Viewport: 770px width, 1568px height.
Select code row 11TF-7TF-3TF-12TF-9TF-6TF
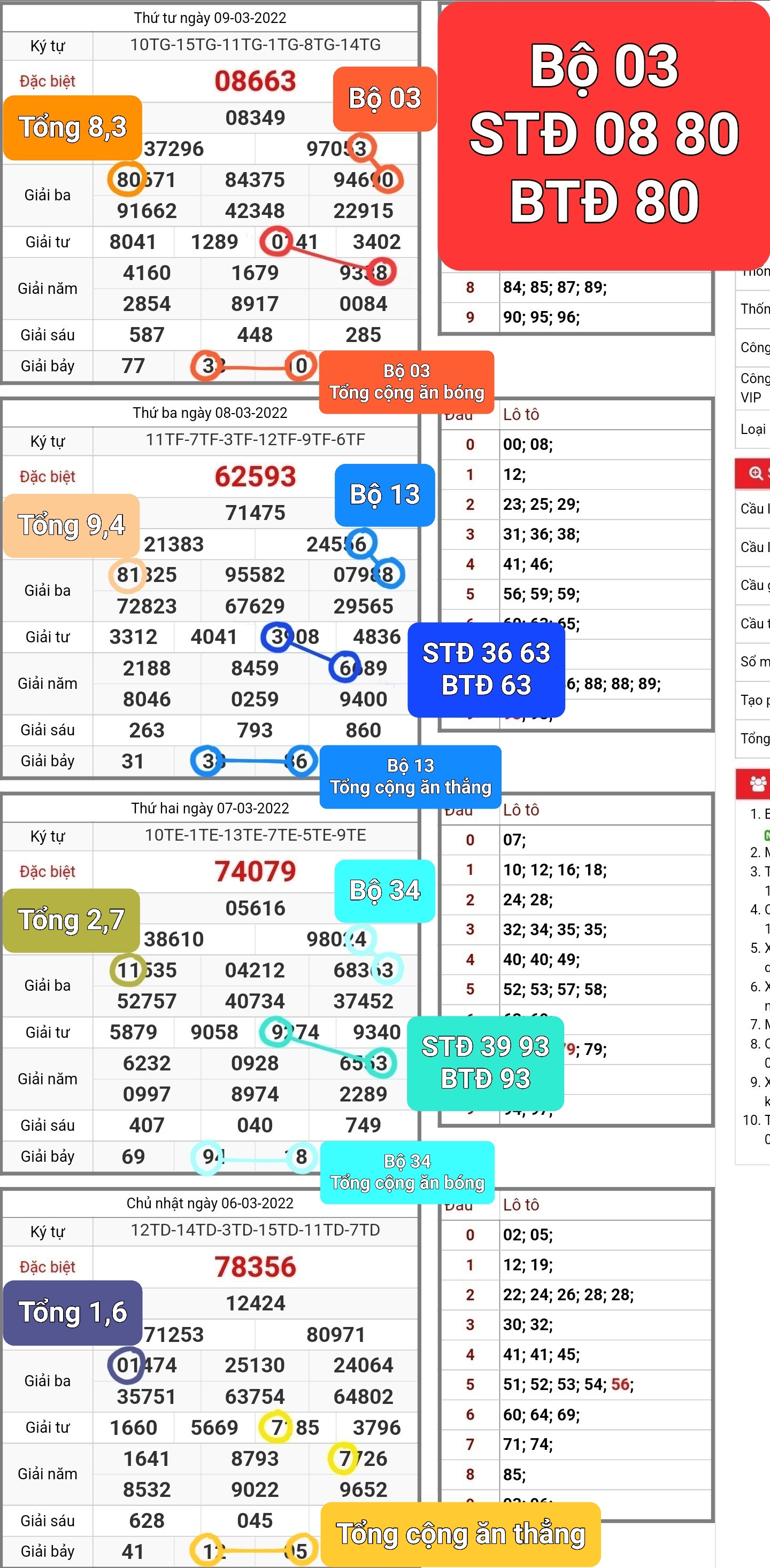pyautogui.click(x=255, y=440)
